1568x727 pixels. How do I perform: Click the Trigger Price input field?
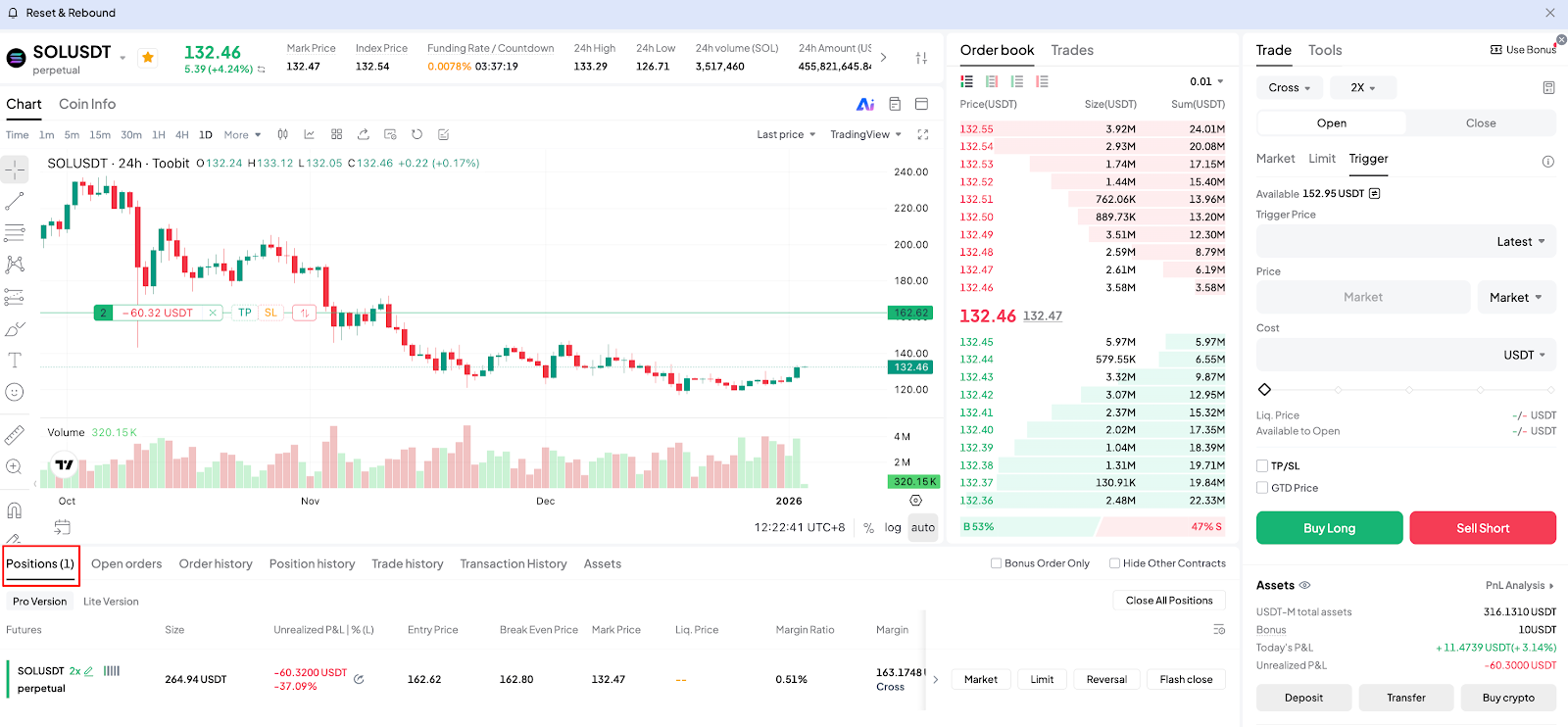point(1406,242)
